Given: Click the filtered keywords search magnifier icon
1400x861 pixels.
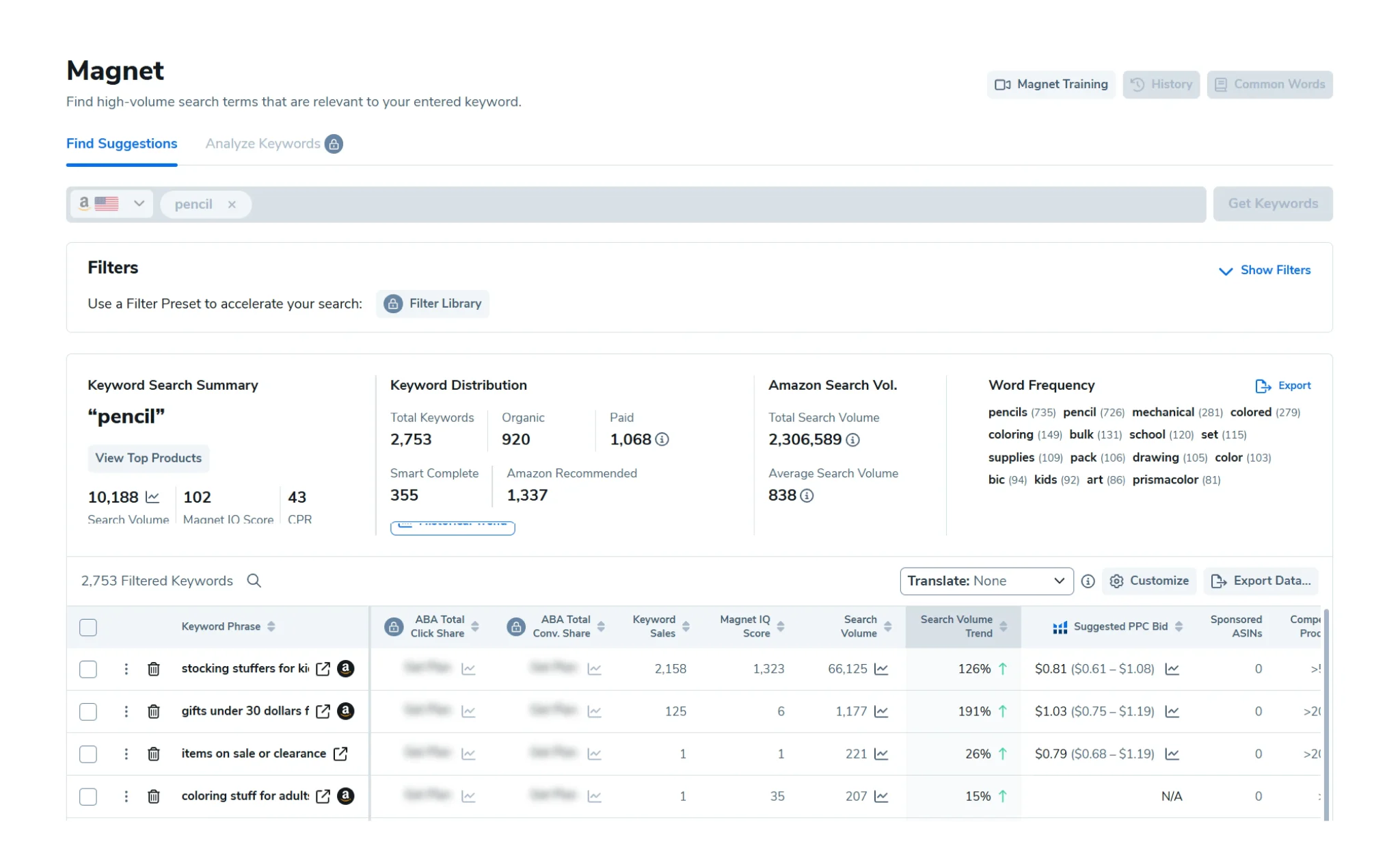Looking at the screenshot, I should pyautogui.click(x=254, y=581).
